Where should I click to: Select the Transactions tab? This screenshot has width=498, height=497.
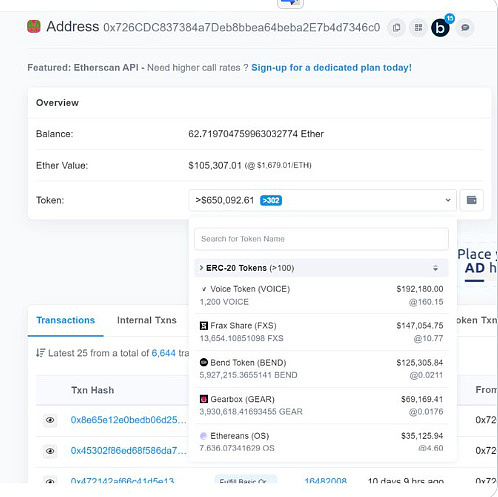click(x=66, y=320)
